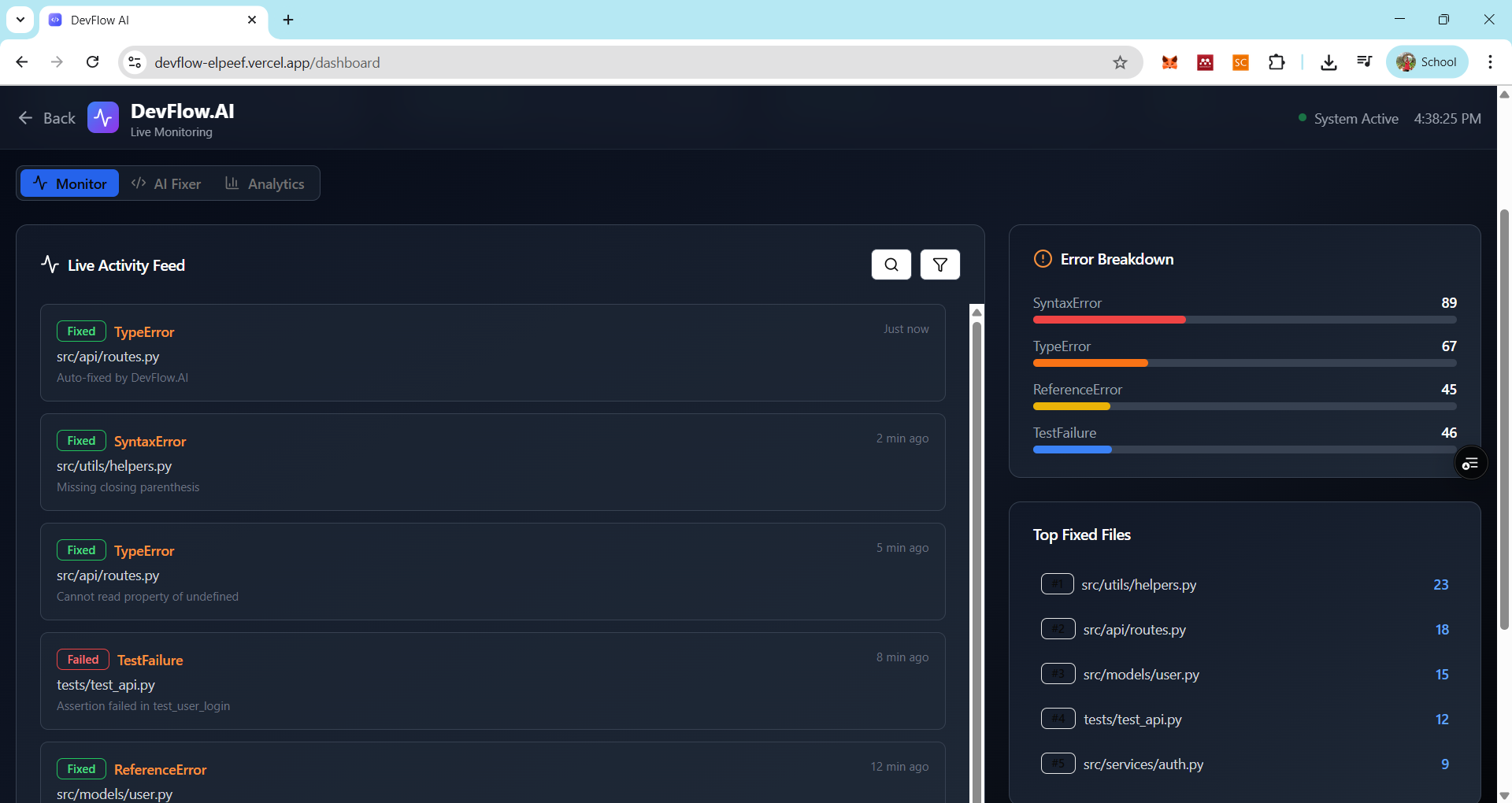Click the ReferenceError progress bar
The image size is (1512, 803).
click(x=1244, y=407)
